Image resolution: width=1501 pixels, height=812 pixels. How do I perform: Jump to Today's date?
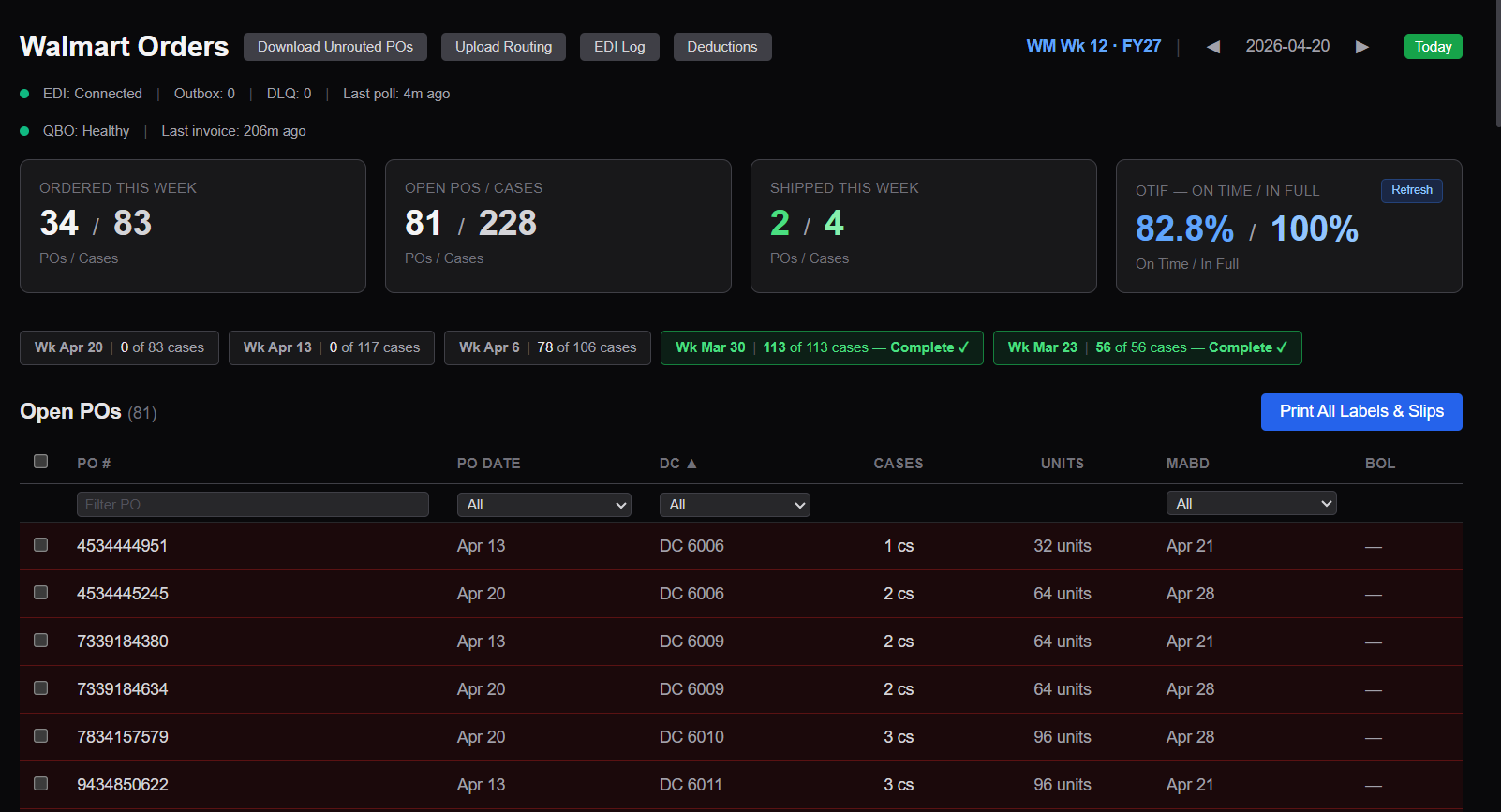1433,47
